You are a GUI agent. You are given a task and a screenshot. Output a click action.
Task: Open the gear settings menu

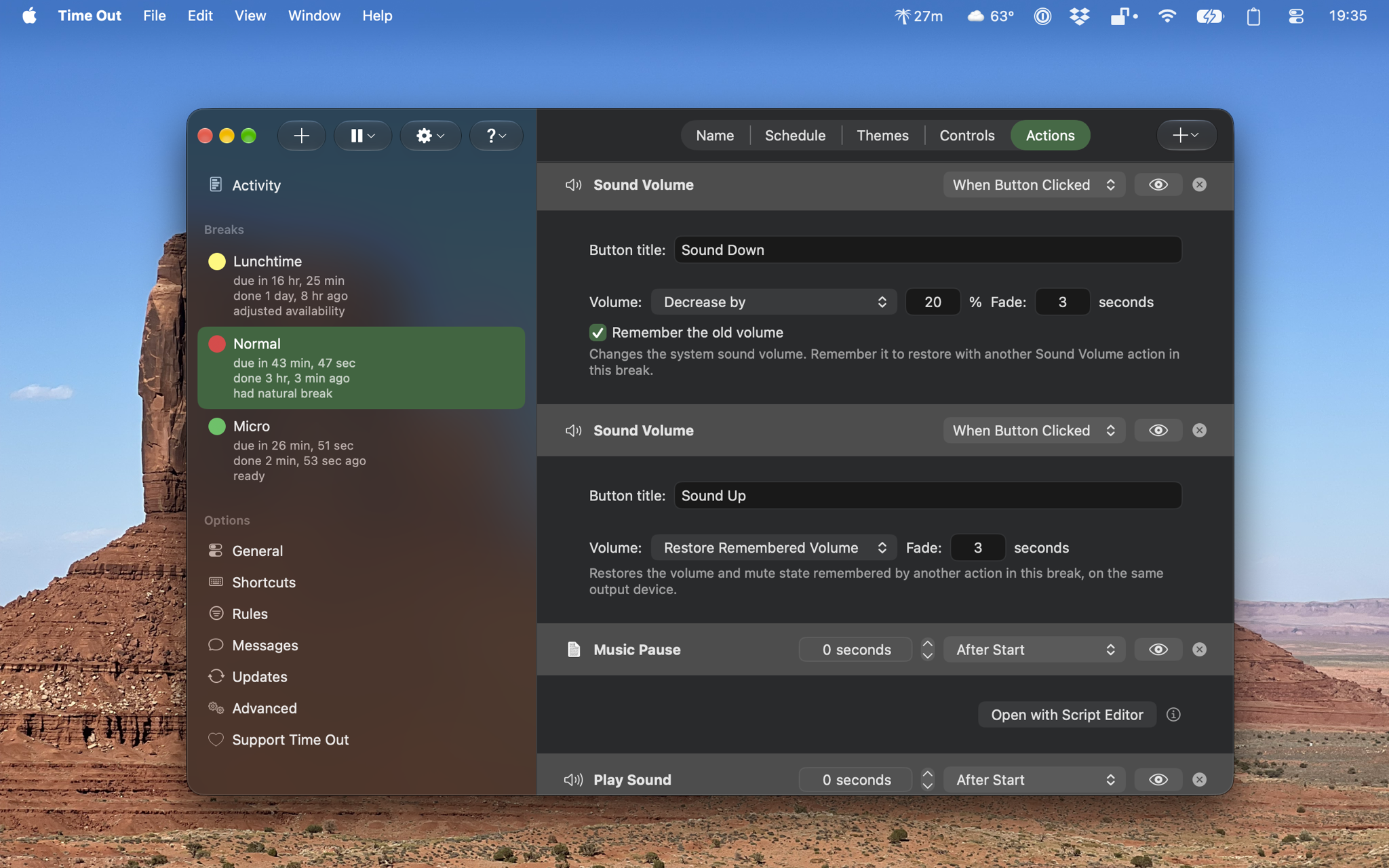pyautogui.click(x=431, y=136)
